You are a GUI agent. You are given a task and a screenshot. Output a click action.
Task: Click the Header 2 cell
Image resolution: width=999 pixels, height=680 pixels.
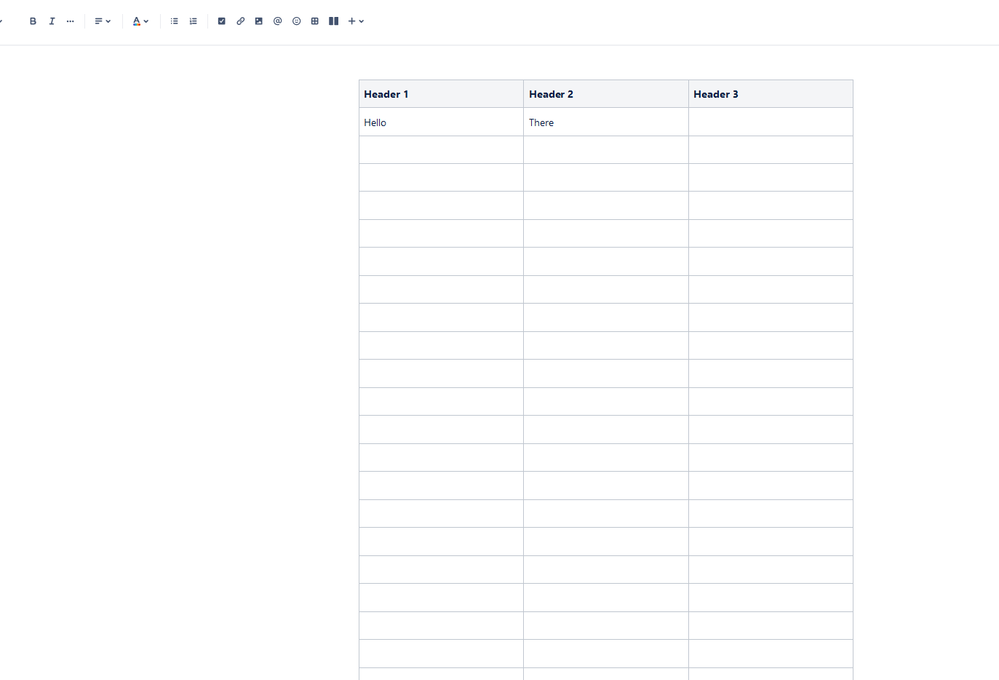coord(606,94)
